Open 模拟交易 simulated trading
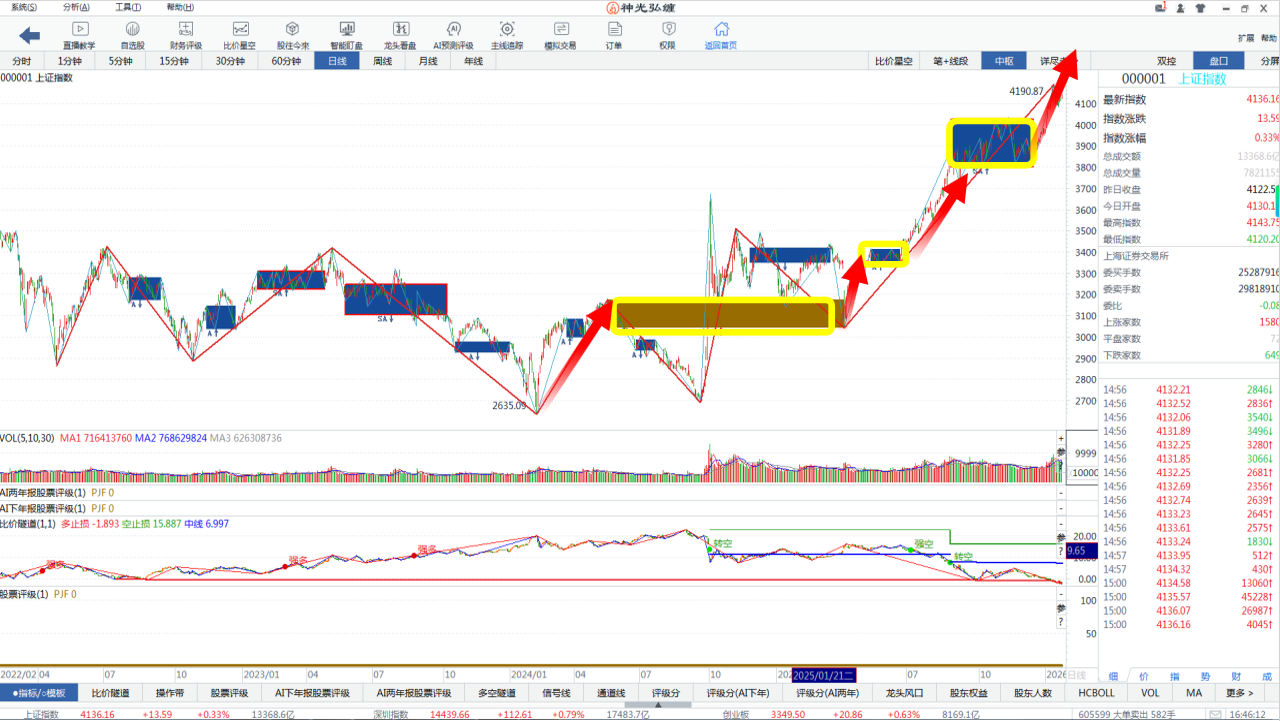1280x721 pixels. click(x=560, y=35)
